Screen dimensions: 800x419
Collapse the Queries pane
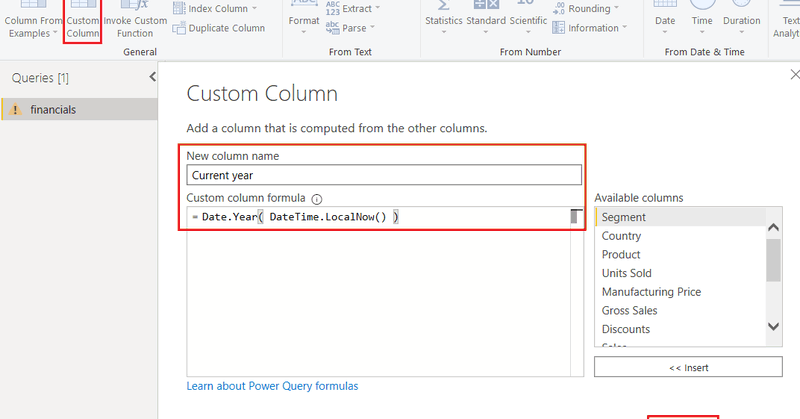pyautogui.click(x=153, y=77)
